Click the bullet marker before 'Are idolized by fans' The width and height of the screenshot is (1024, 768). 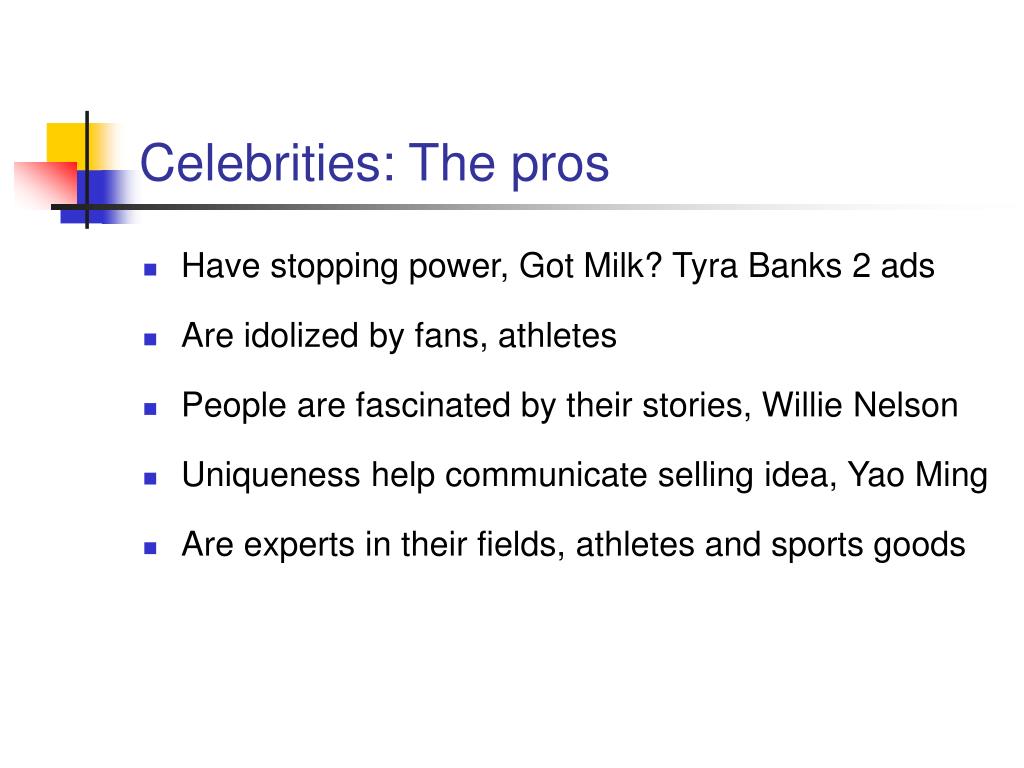click(150, 339)
